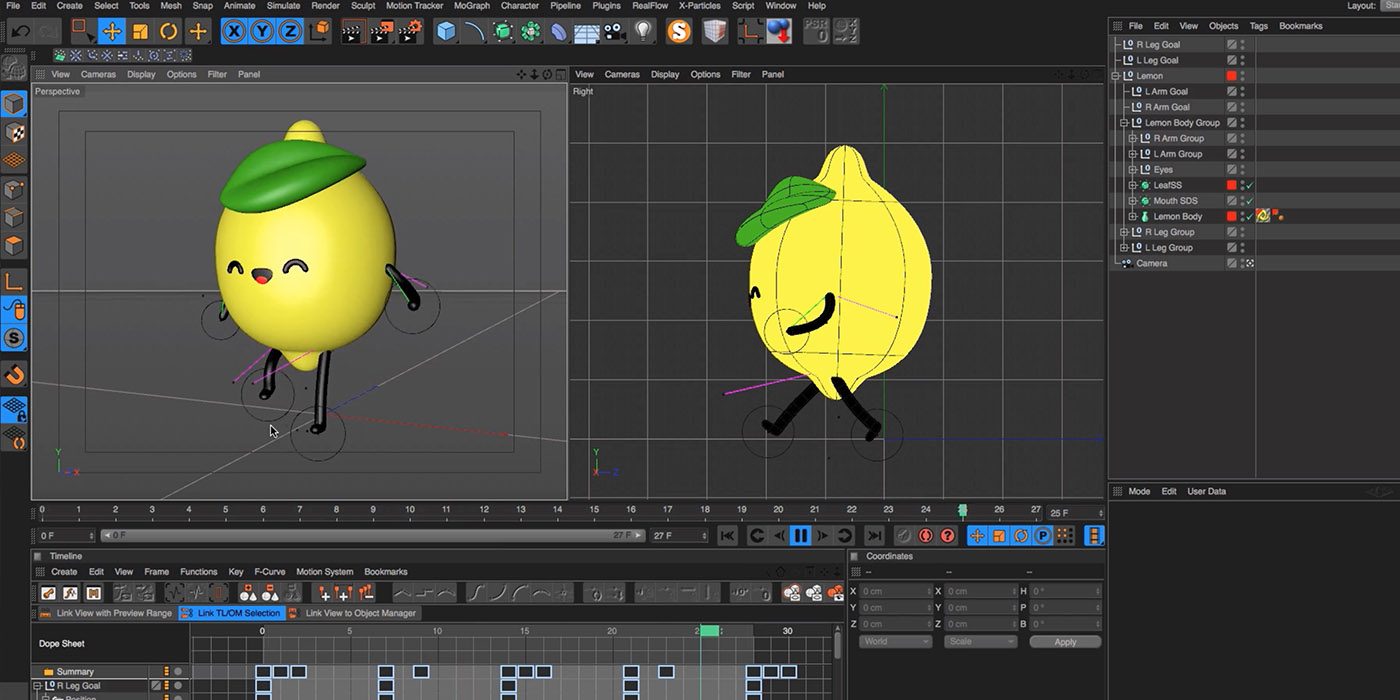This screenshot has width=1400, height=700.
Task: Enable Link View to Object Manager
Action: click(353, 613)
